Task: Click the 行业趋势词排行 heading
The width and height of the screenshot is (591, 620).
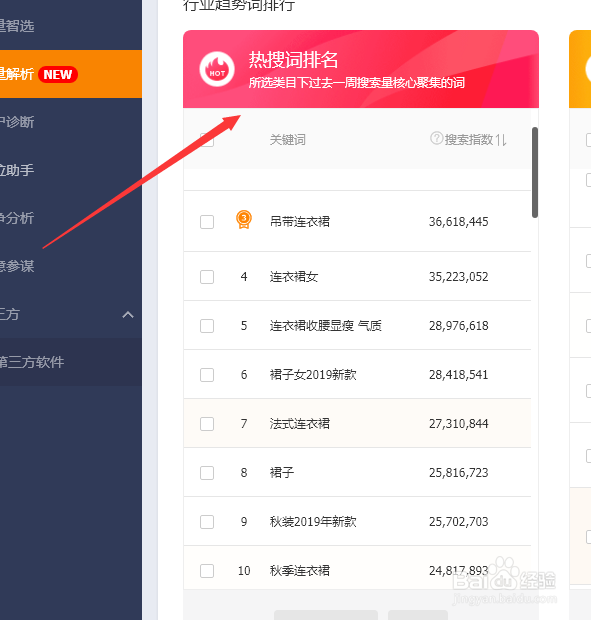Action: 239,6
